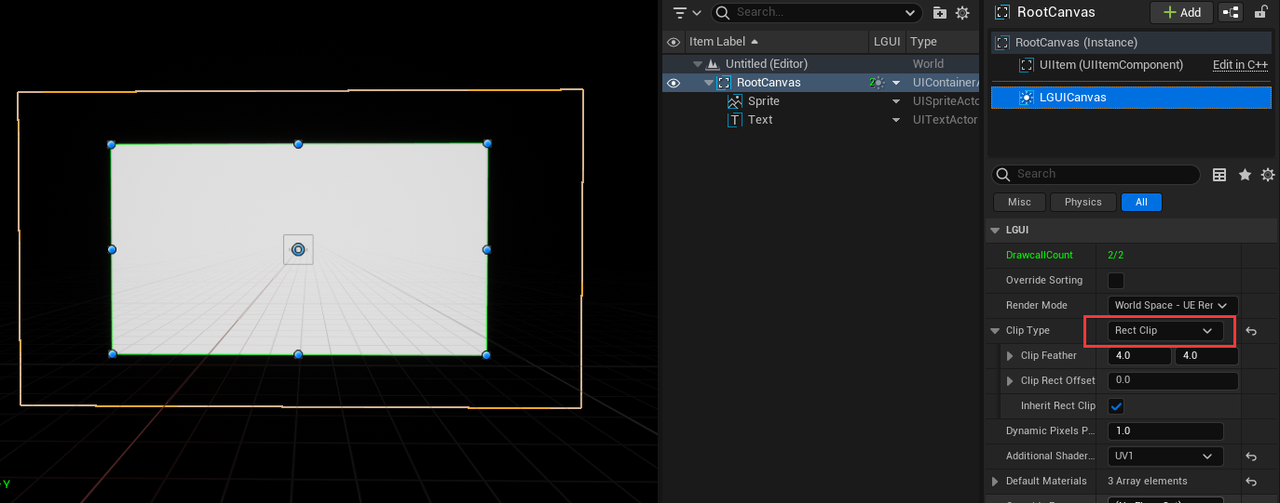Open the property matrix table icon

1219,175
